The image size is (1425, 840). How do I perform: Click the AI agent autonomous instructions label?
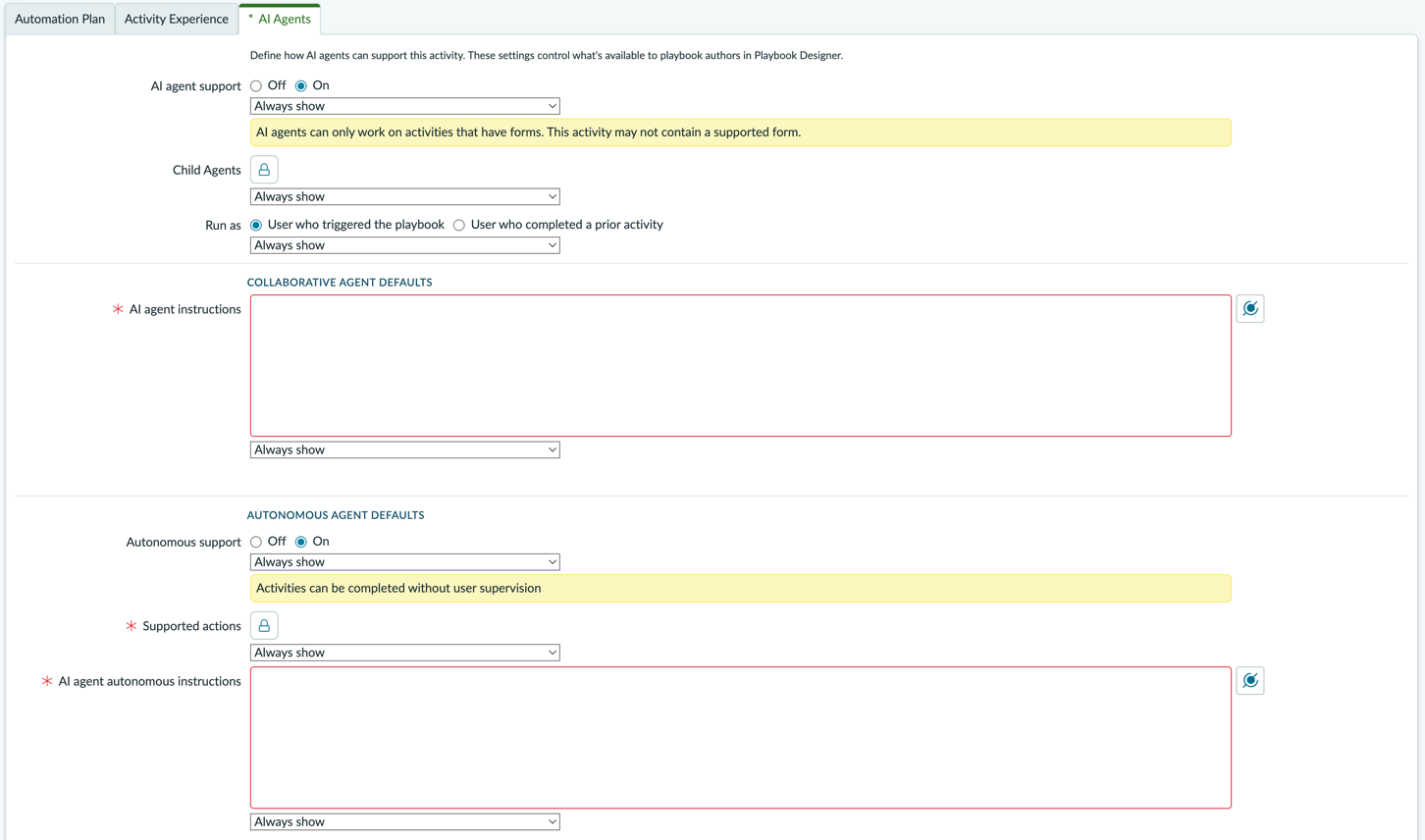click(x=149, y=681)
